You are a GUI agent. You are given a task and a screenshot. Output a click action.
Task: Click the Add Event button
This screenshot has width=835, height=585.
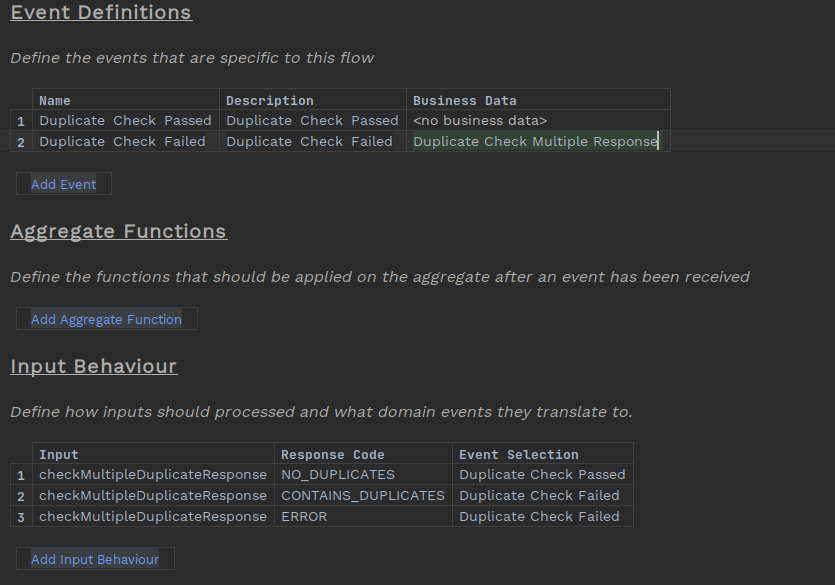(x=63, y=183)
